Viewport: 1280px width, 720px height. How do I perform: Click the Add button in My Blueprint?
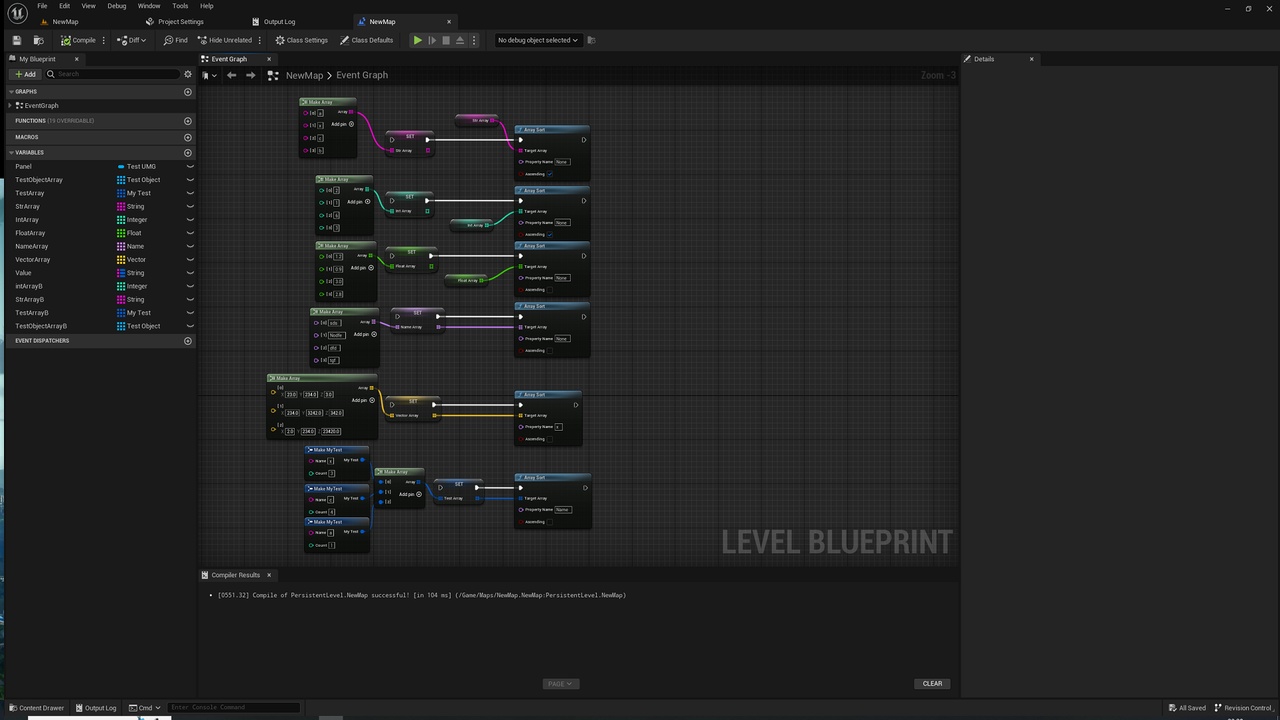[25, 74]
